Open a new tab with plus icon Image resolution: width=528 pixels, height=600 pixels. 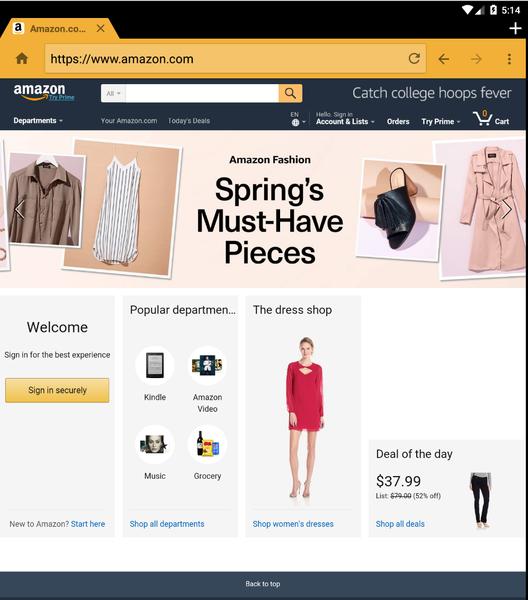tap(515, 28)
